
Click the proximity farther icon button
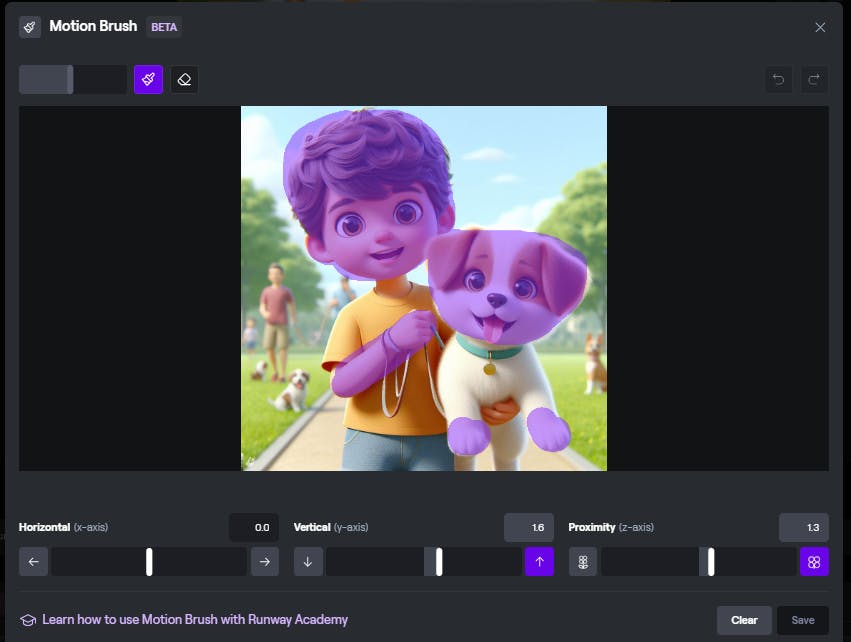[x=583, y=562]
